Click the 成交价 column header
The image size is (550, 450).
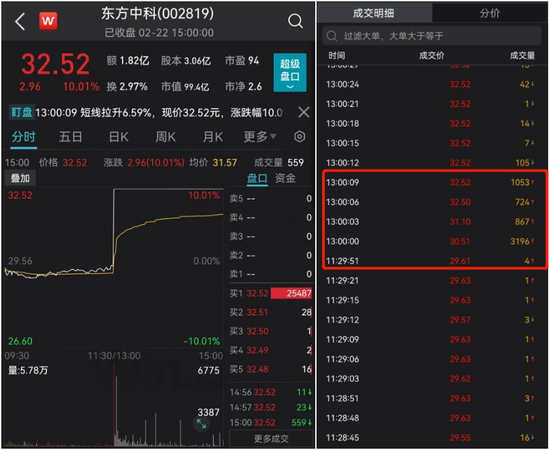(x=432, y=55)
